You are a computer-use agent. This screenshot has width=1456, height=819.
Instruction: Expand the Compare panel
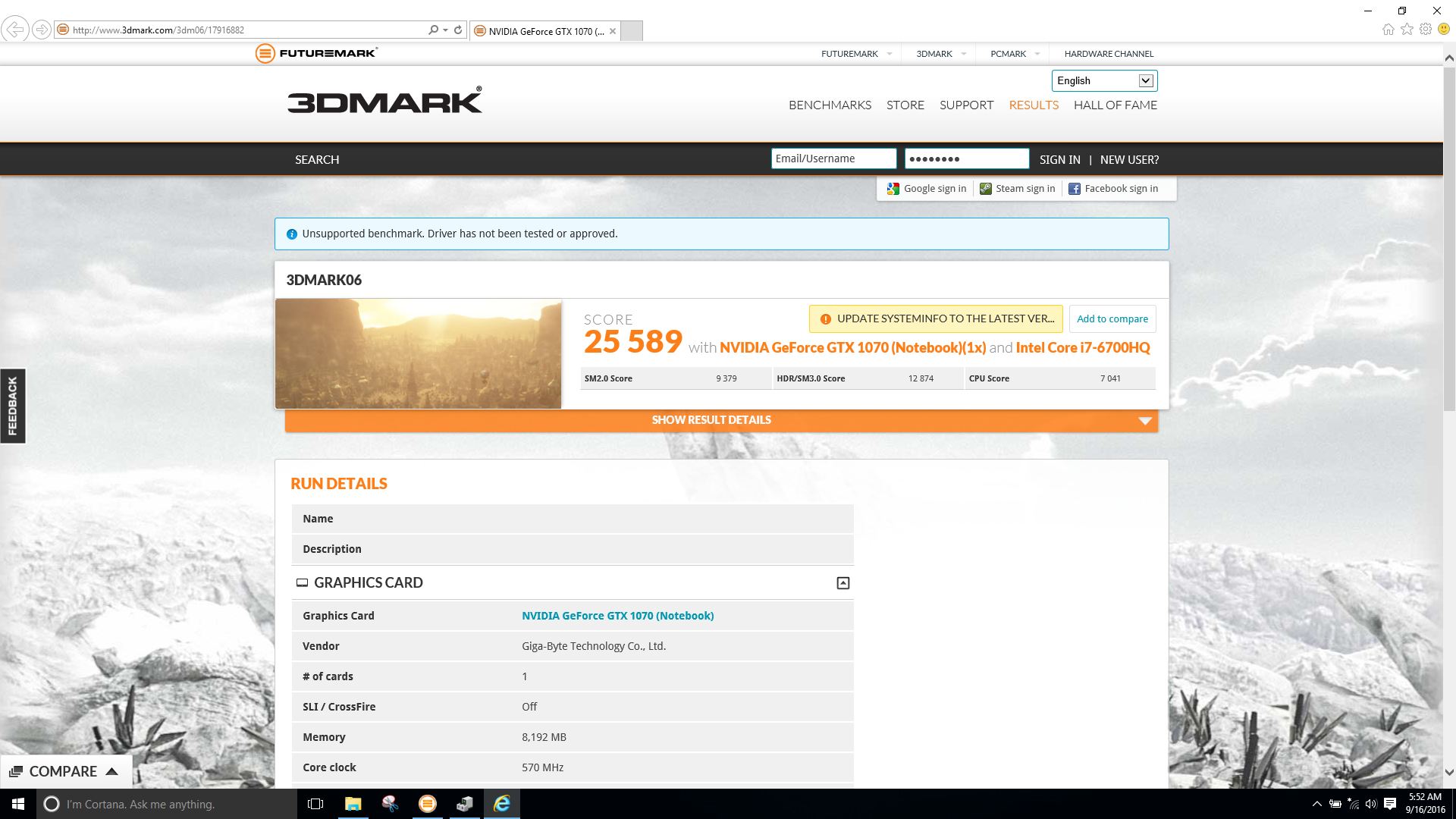(64, 771)
